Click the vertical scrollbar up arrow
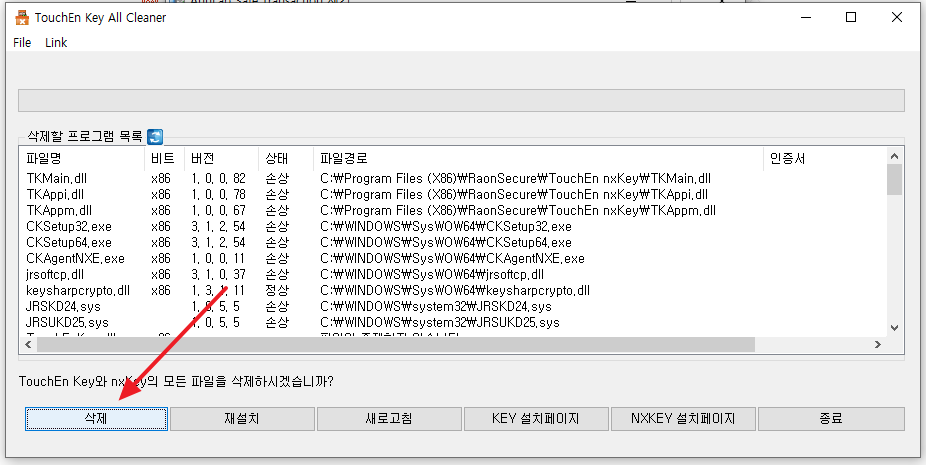The height and width of the screenshot is (465, 926). (x=894, y=157)
